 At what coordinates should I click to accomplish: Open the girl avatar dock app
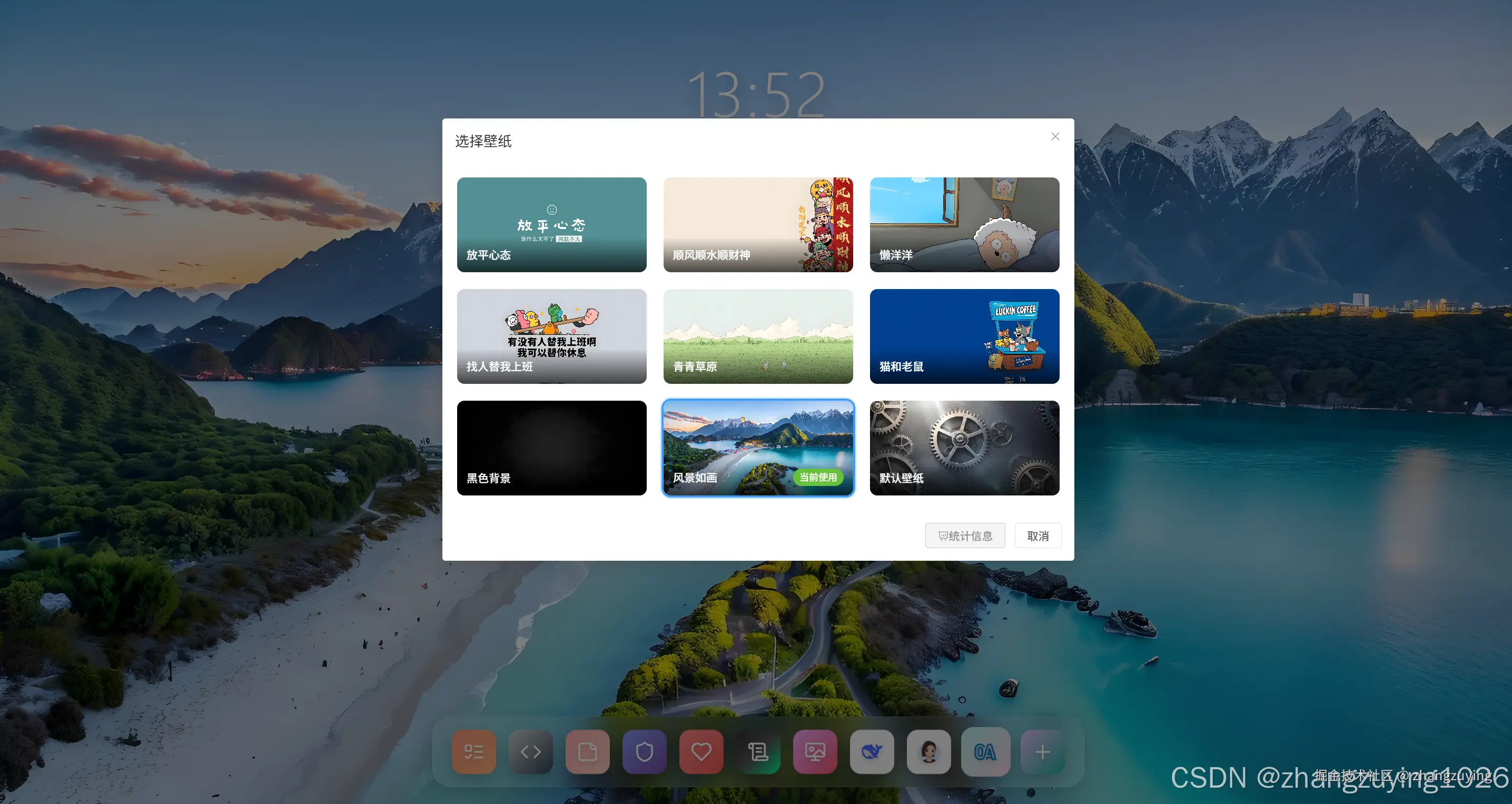928,752
